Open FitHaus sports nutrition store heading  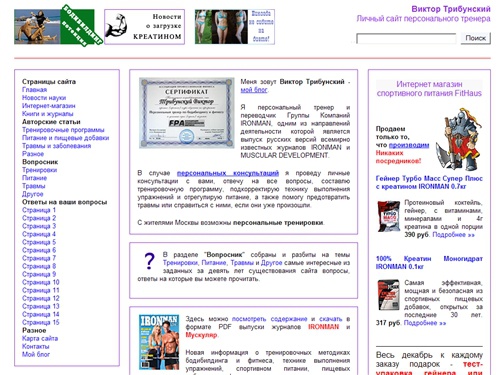click(x=429, y=89)
